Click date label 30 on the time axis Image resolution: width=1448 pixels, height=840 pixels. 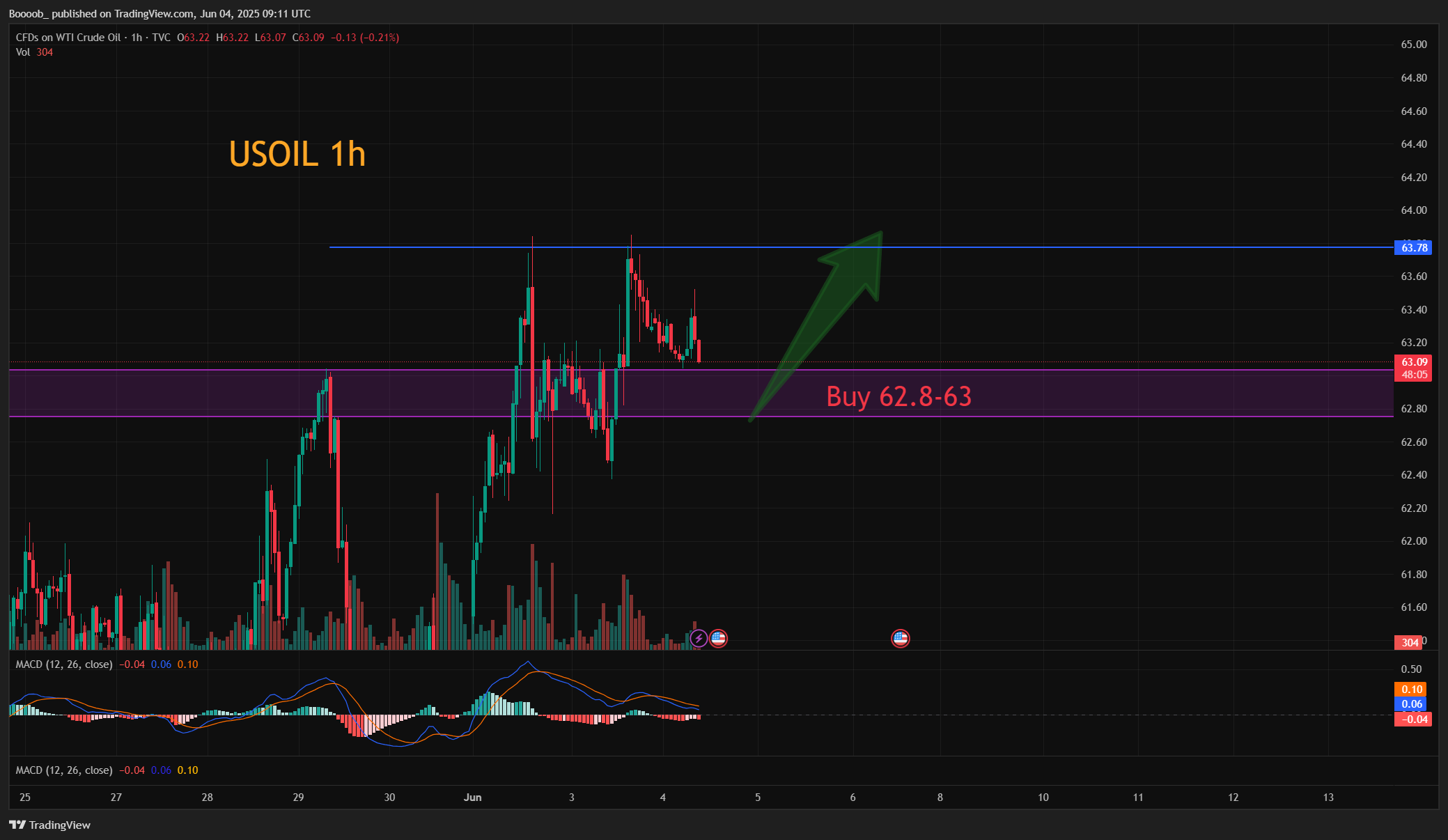point(389,798)
